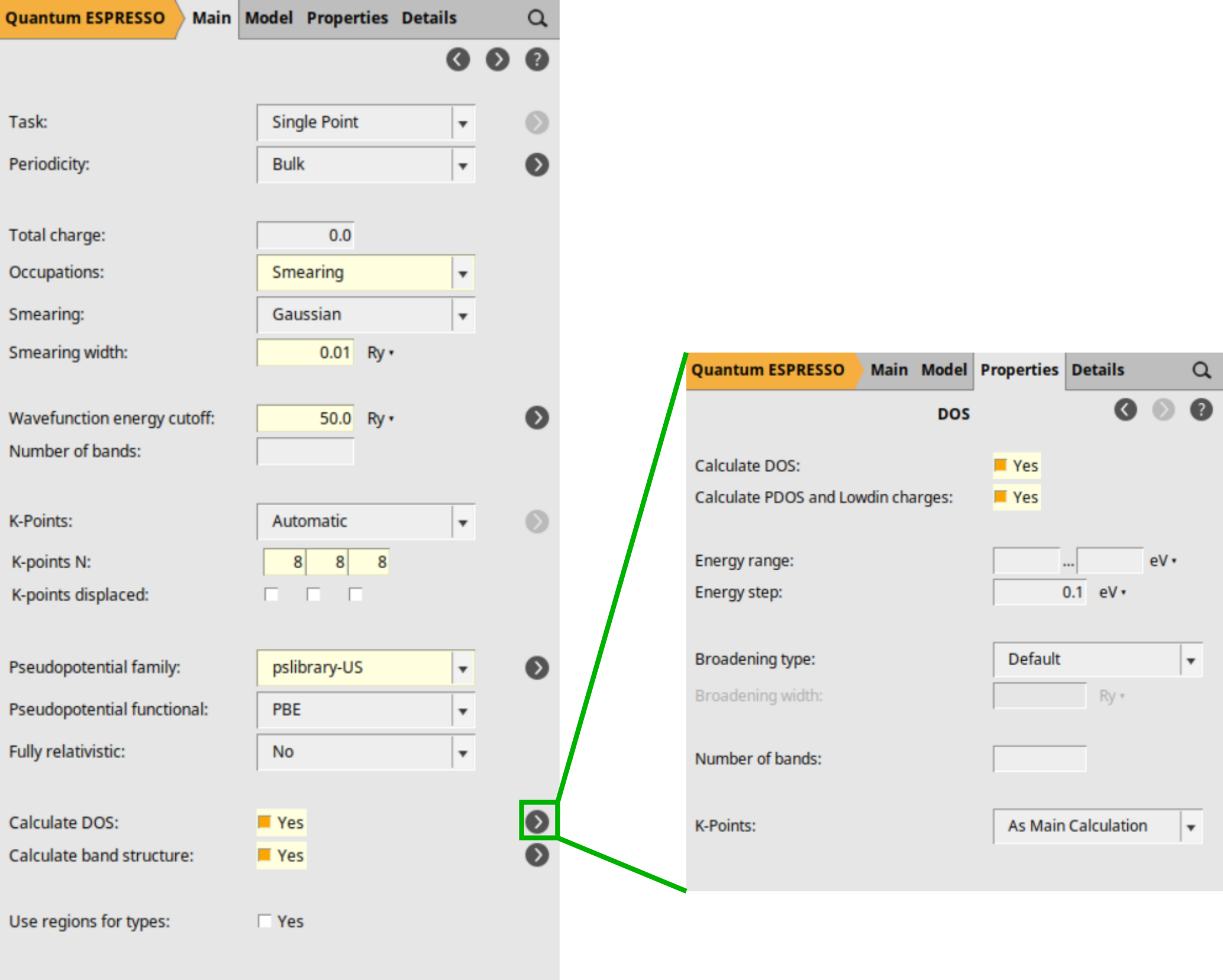Click the back navigation arrow icon
1223x980 pixels.
tap(458, 59)
